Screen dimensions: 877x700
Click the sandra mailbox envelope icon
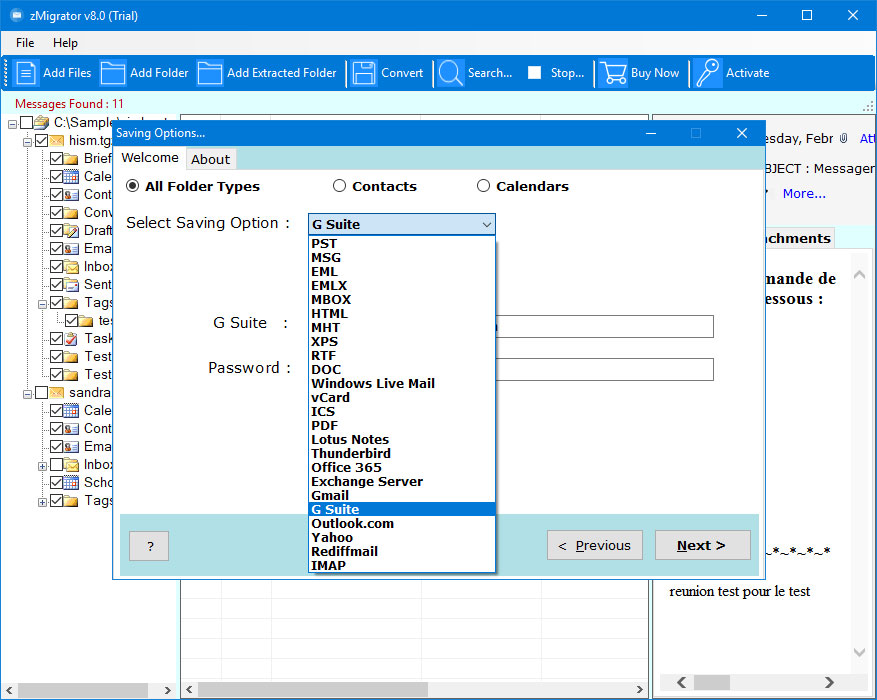point(56,392)
